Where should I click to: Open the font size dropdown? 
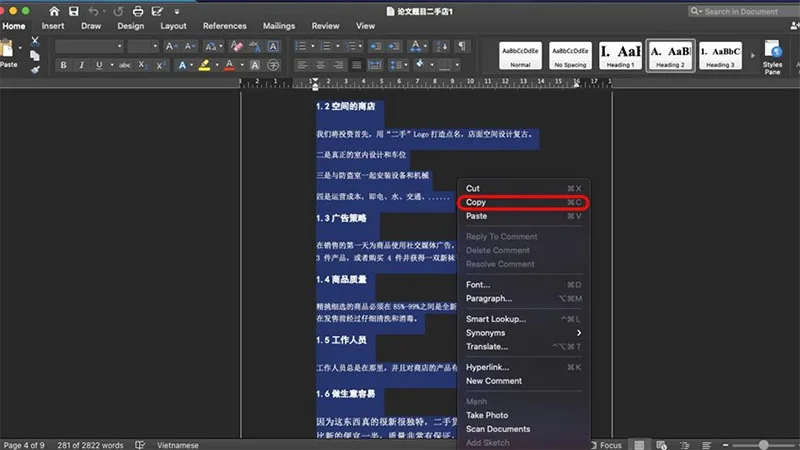pyautogui.click(x=155, y=46)
